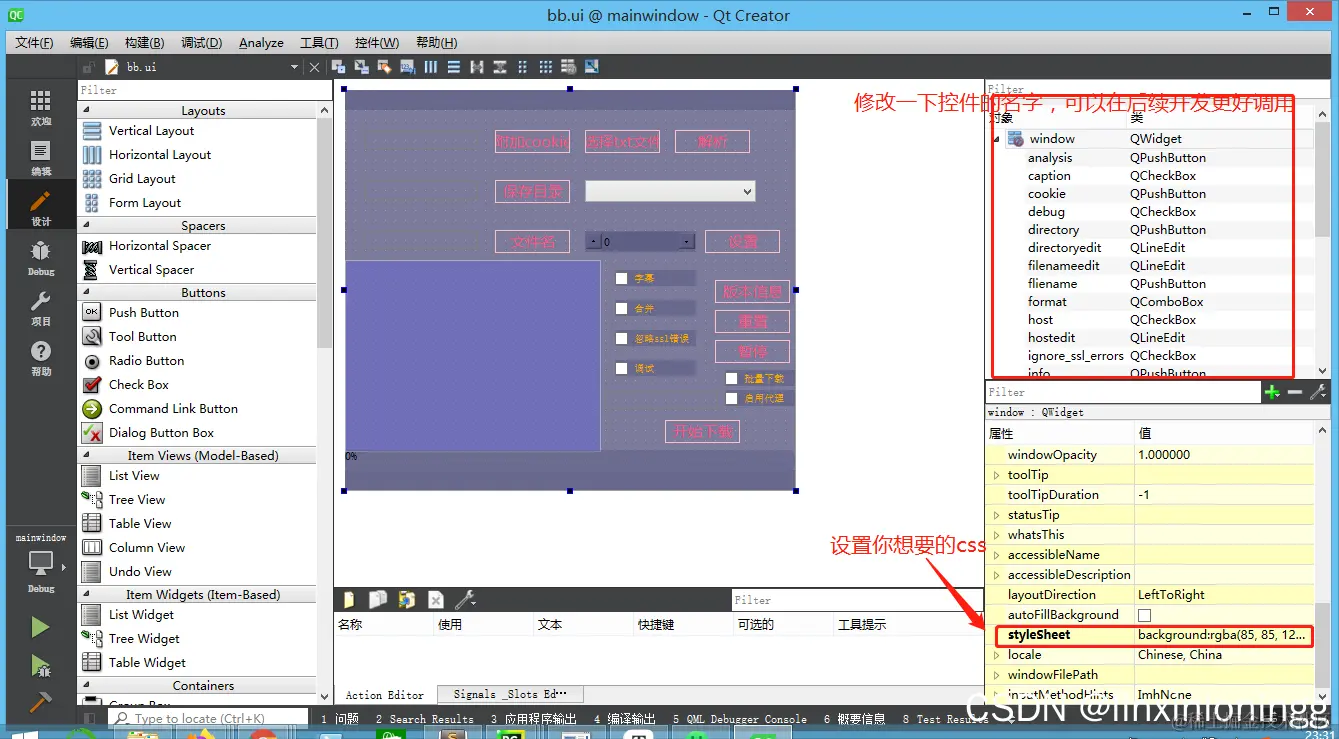Screen dimensions: 1339x739
Task: Select the 设计 design mode icon
Action: [x=40, y=207]
